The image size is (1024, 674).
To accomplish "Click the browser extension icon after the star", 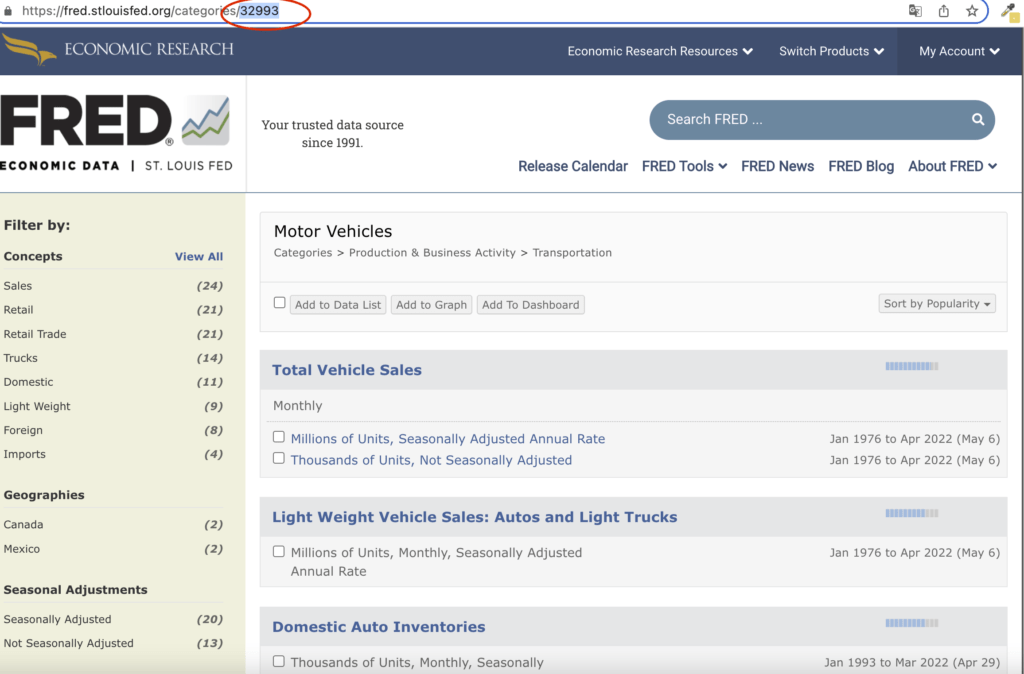I will (x=1010, y=11).
